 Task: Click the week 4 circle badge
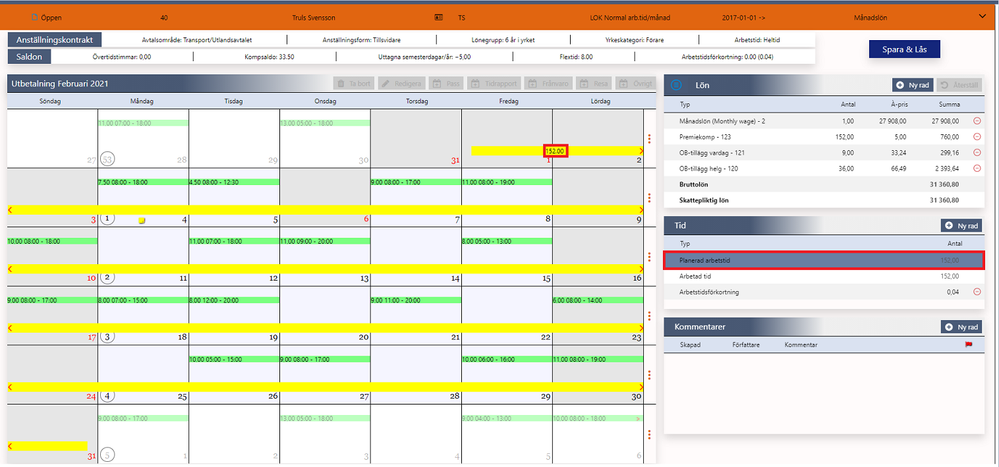tap(108, 396)
